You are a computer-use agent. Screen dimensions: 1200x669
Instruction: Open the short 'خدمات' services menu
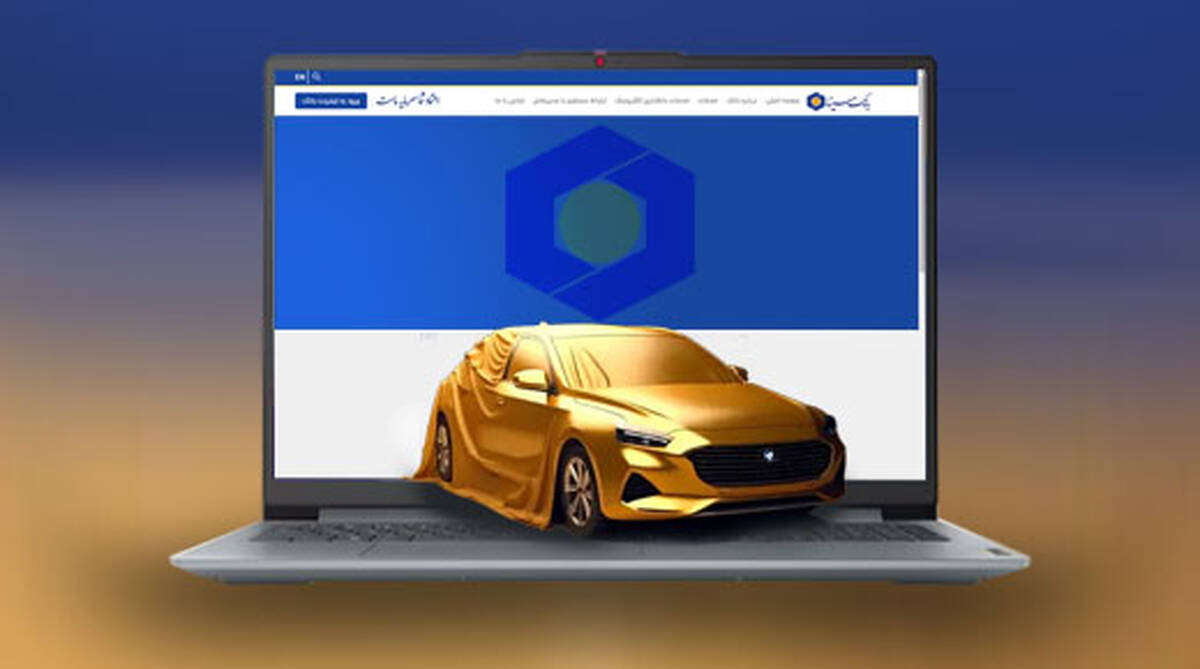click(x=708, y=101)
